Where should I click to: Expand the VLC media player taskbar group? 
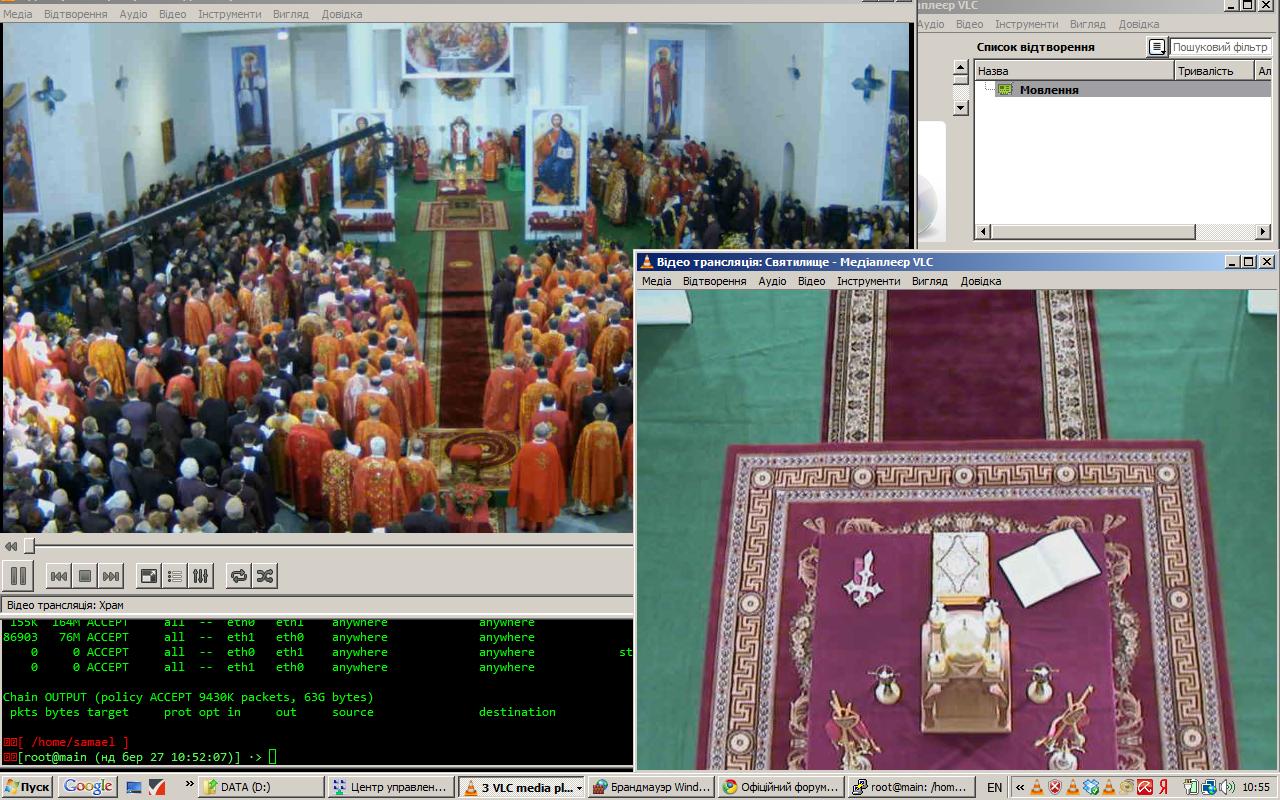point(521,787)
